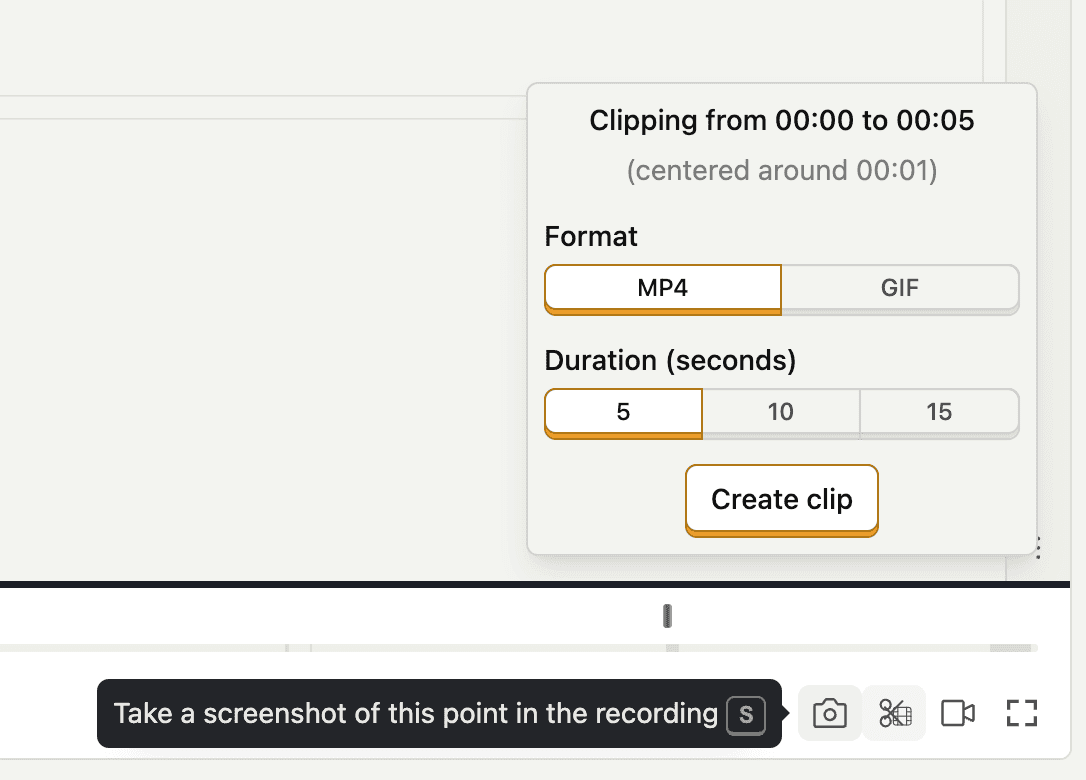Click the S shortcut key badge
Screen dimensions: 1086x780
[x=745, y=714]
